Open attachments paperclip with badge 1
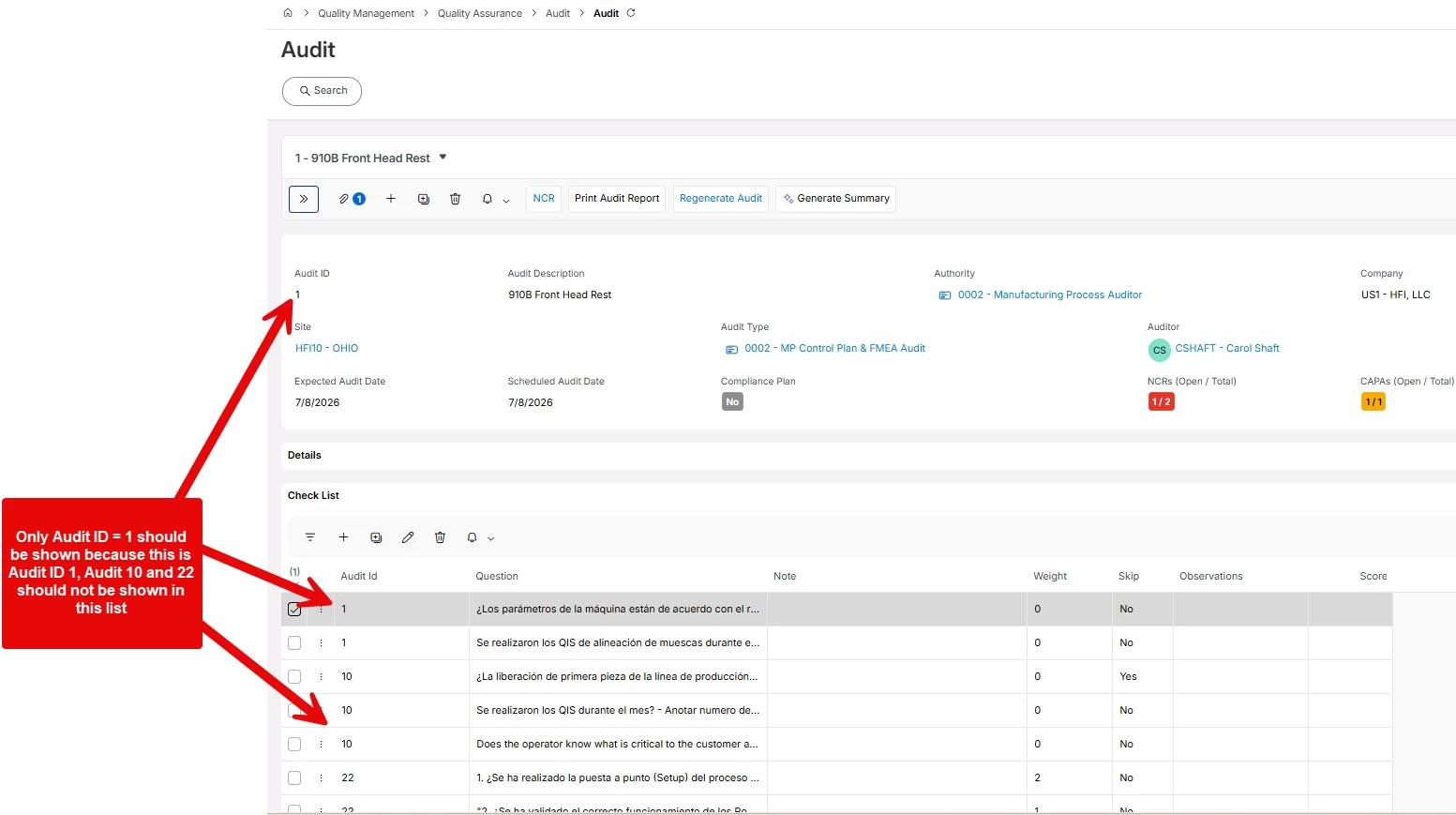Screen dimensions: 1456x815 (x=352, y=199)
